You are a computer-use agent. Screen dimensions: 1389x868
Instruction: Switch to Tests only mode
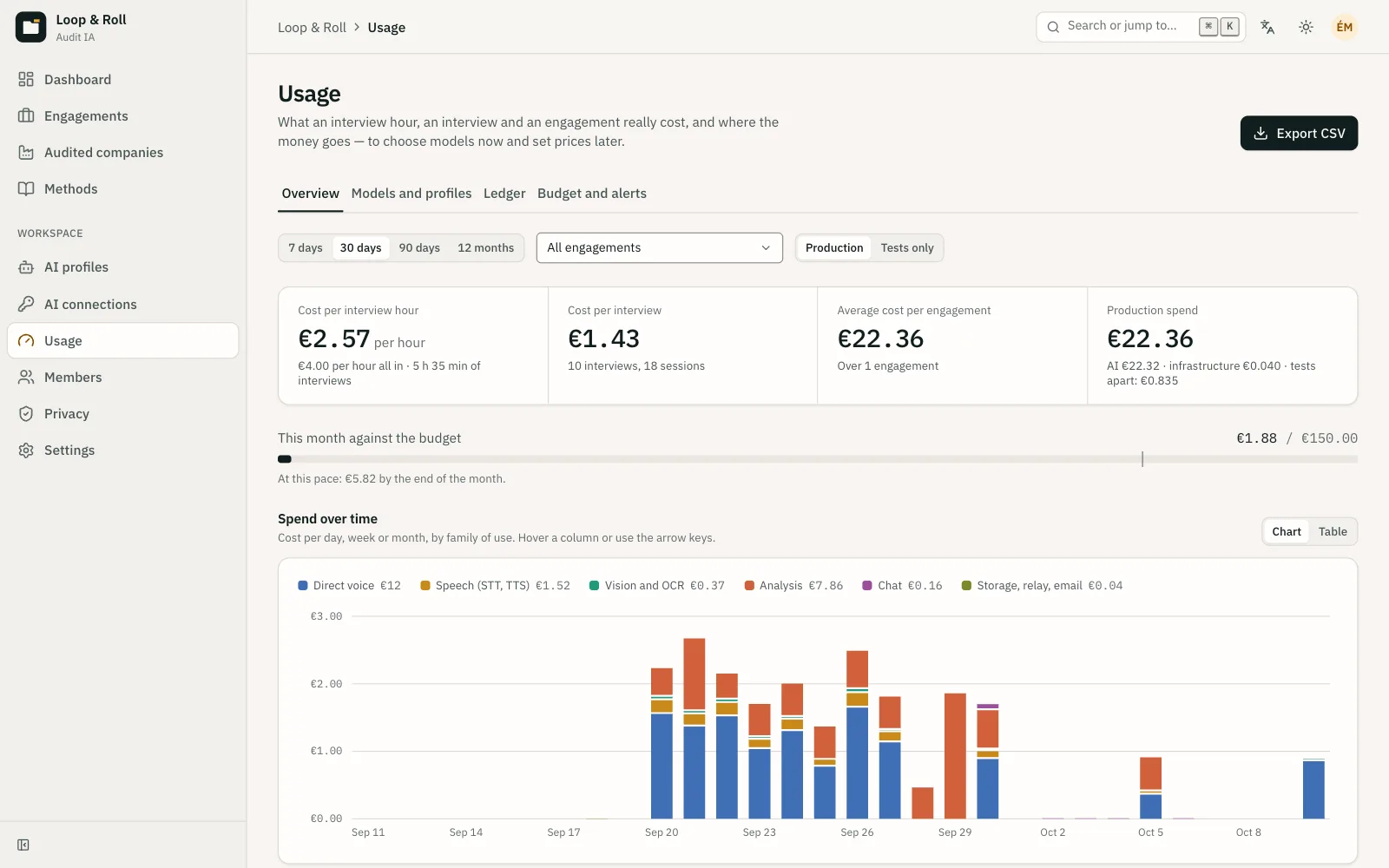click(x=907, y=247)
